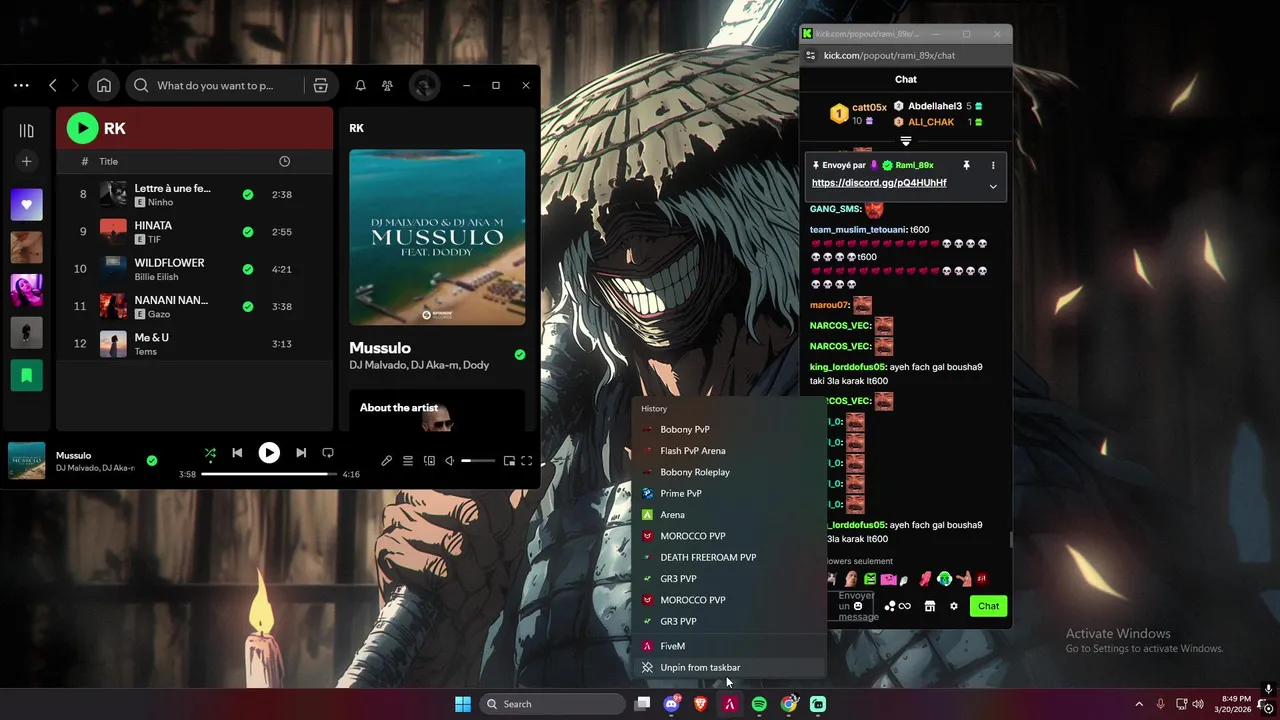Toggle saved check for WILDFLOWER

click(x=248, y=269)
